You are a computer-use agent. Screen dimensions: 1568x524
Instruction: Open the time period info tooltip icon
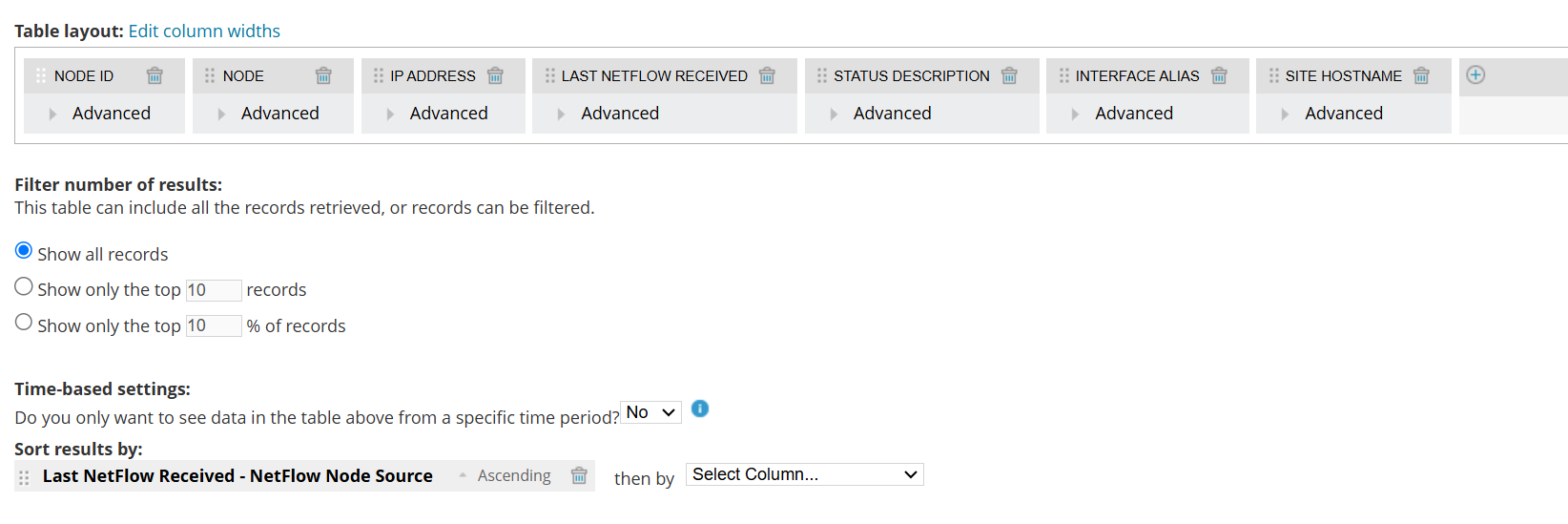pyautogui.click(x=700, y=409)
